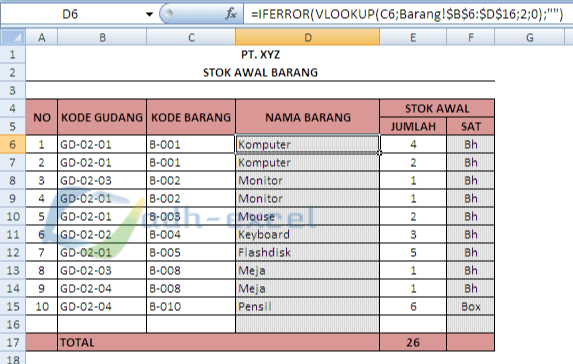Click the STOK AWAL BARANG title
This screenshot has height=364, width=573.
click(260, 72)
